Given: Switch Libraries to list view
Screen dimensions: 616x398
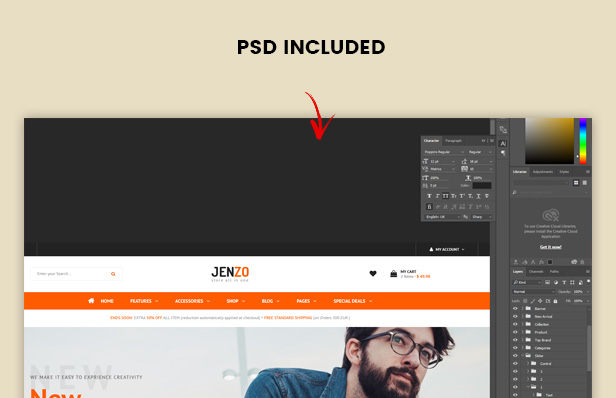Looking at the screenshot, I should (x=585, y=183).
